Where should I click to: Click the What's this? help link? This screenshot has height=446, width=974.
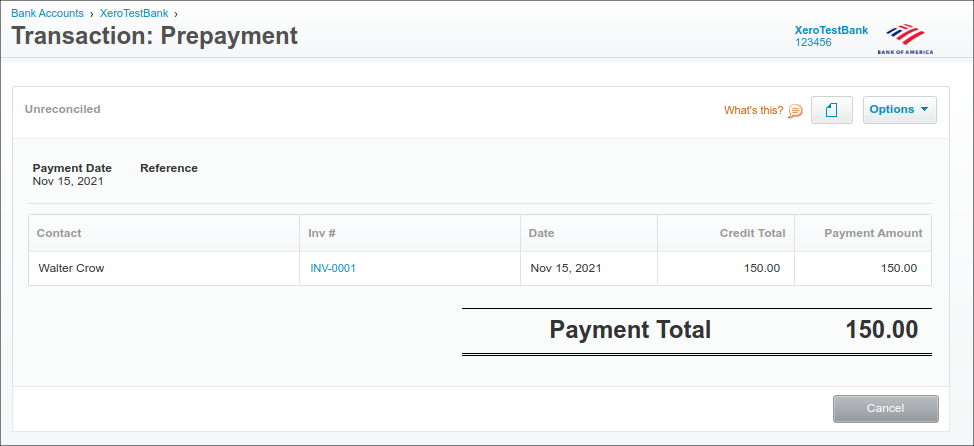753,111
